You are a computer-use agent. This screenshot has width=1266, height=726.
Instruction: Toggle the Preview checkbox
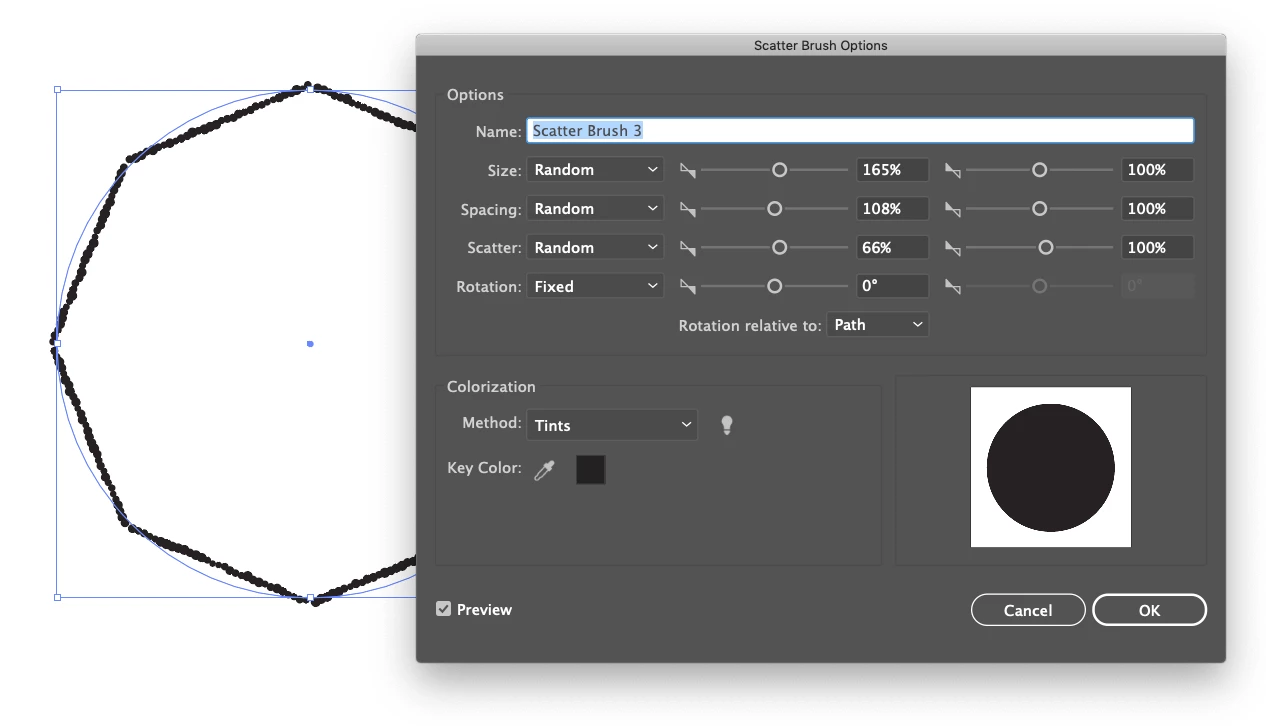pyautogui.click(x=444, y=609)
